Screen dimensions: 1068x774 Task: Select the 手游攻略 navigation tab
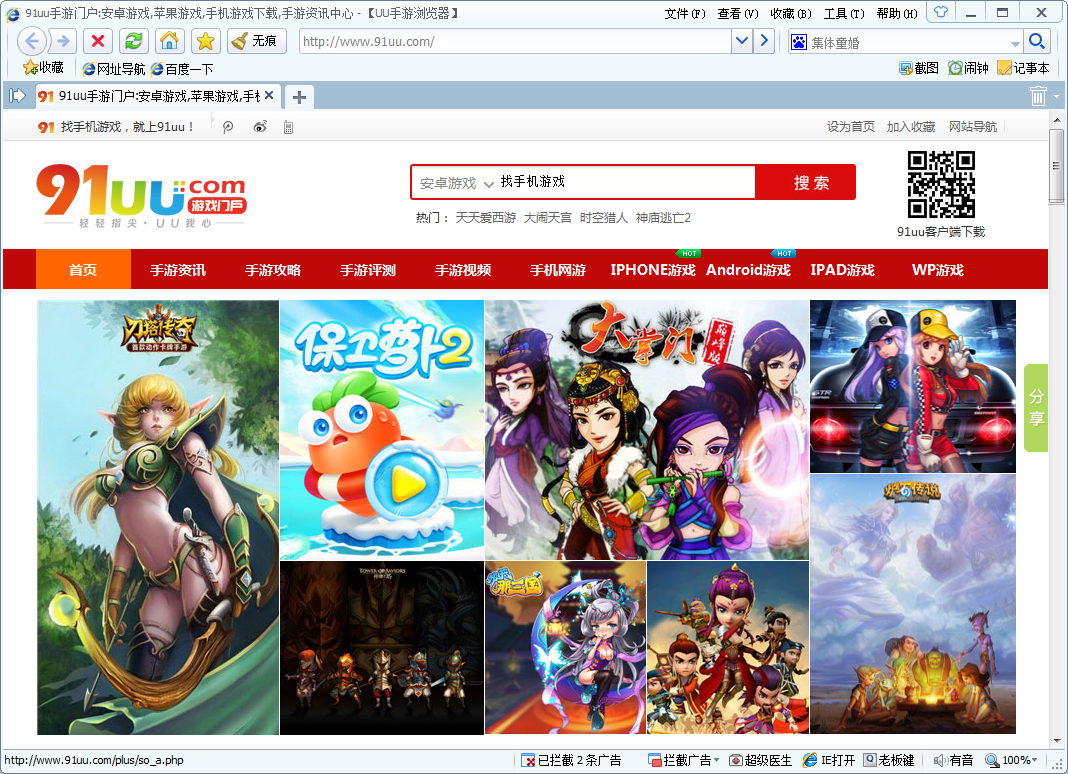click(273, 270)
